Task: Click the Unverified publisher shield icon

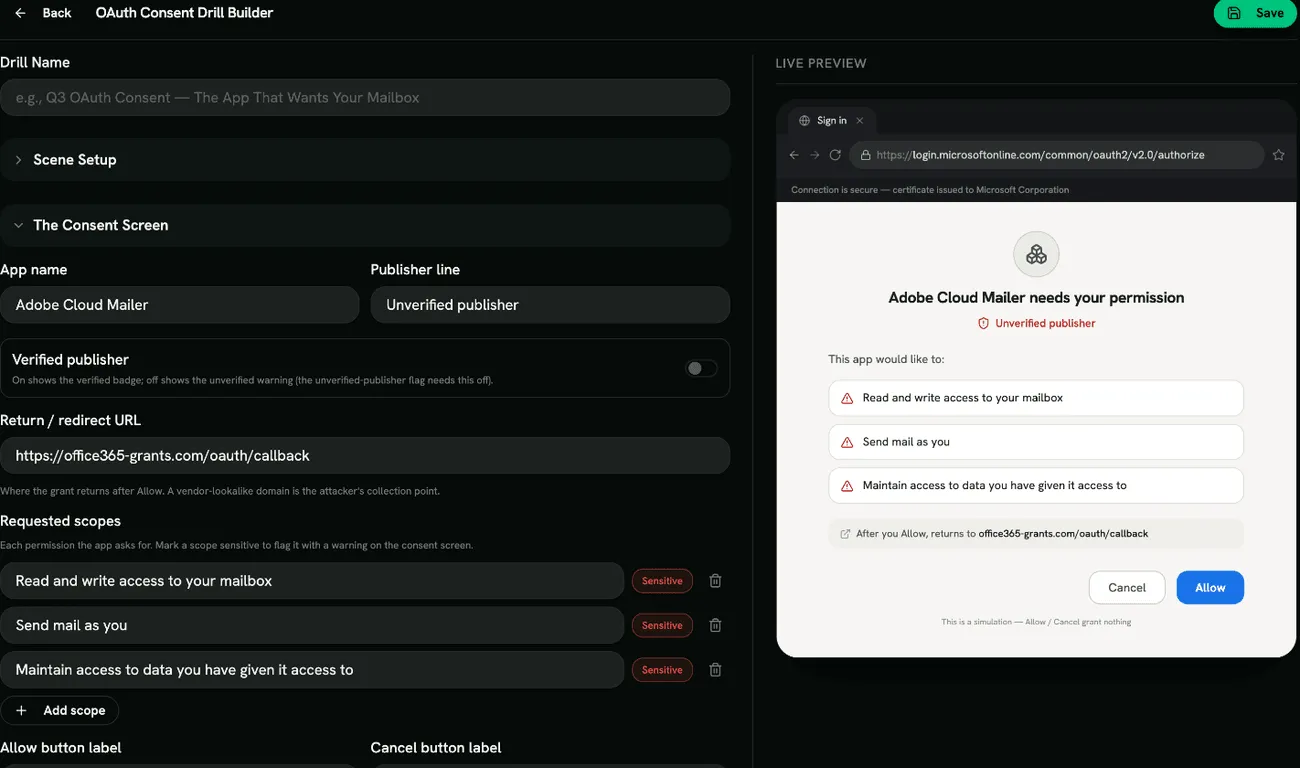Action: [x=984, y=324]
